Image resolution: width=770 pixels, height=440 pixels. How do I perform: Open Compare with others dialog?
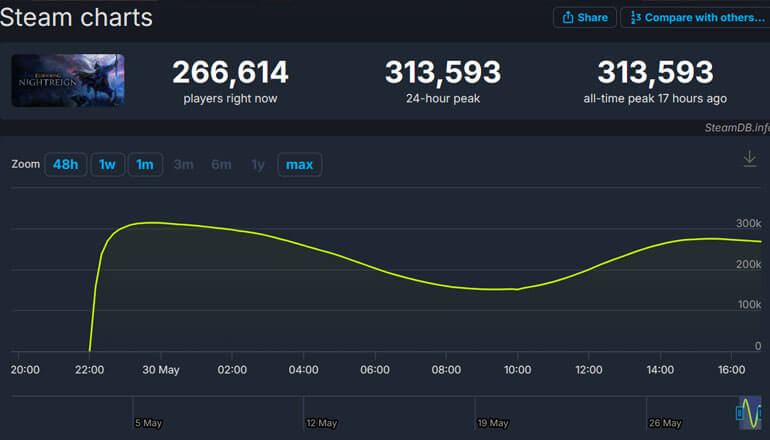pos(694,17)
